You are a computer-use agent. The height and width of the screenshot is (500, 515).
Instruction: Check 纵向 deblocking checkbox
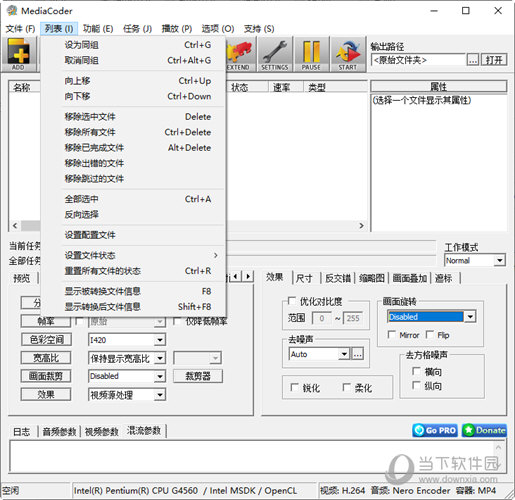[416, 385]
